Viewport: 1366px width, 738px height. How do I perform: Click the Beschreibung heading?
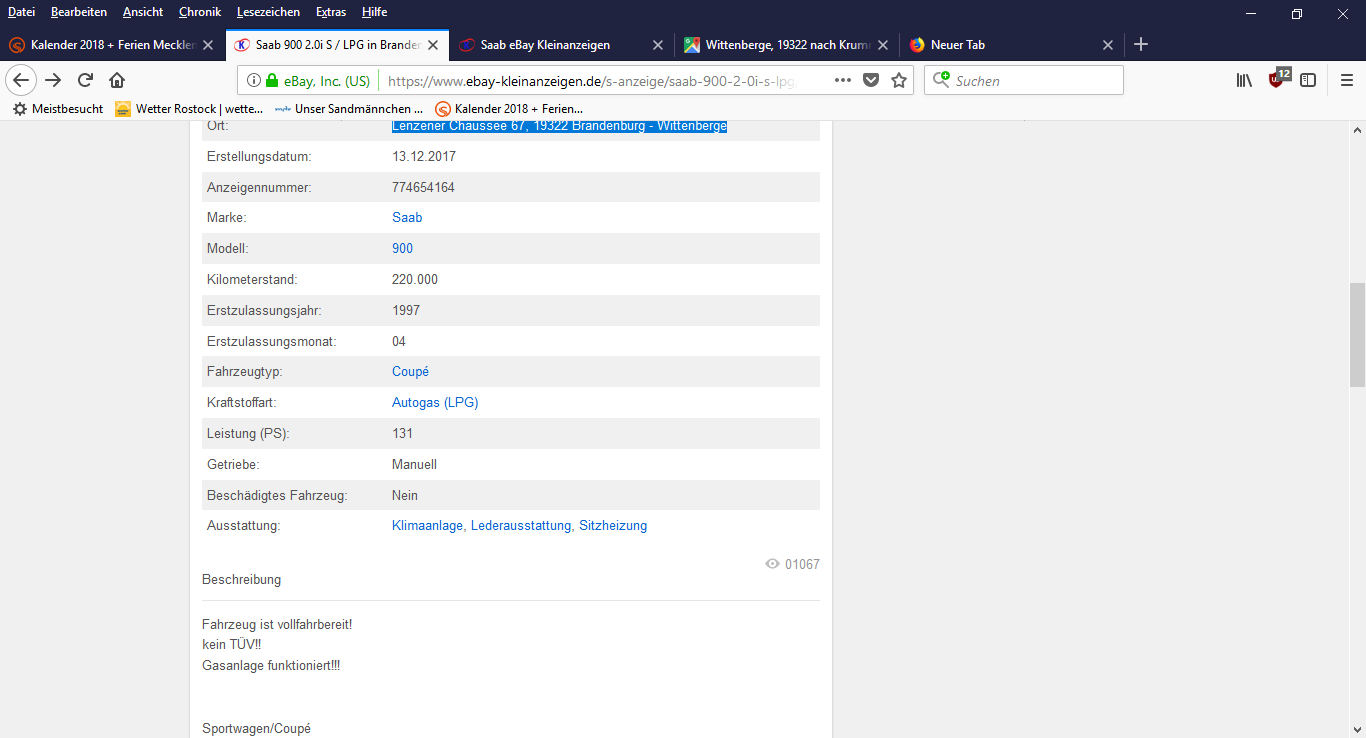click(x=241, y=579)
